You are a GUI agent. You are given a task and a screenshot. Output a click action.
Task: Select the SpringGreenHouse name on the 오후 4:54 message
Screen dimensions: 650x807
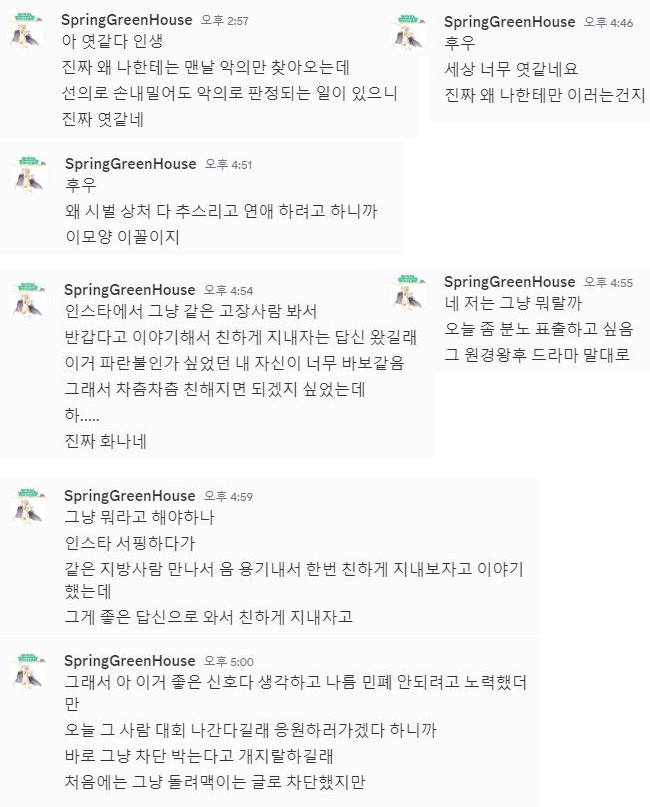click(x=130, y=290)
